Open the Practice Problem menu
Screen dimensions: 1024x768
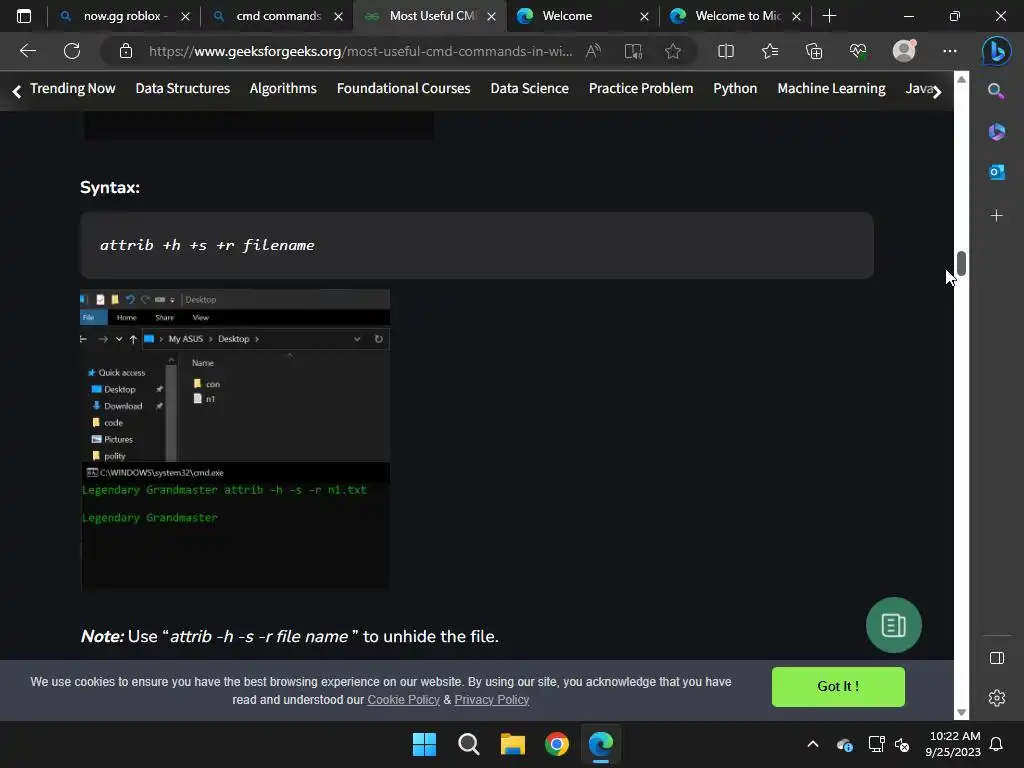(641, 88)
